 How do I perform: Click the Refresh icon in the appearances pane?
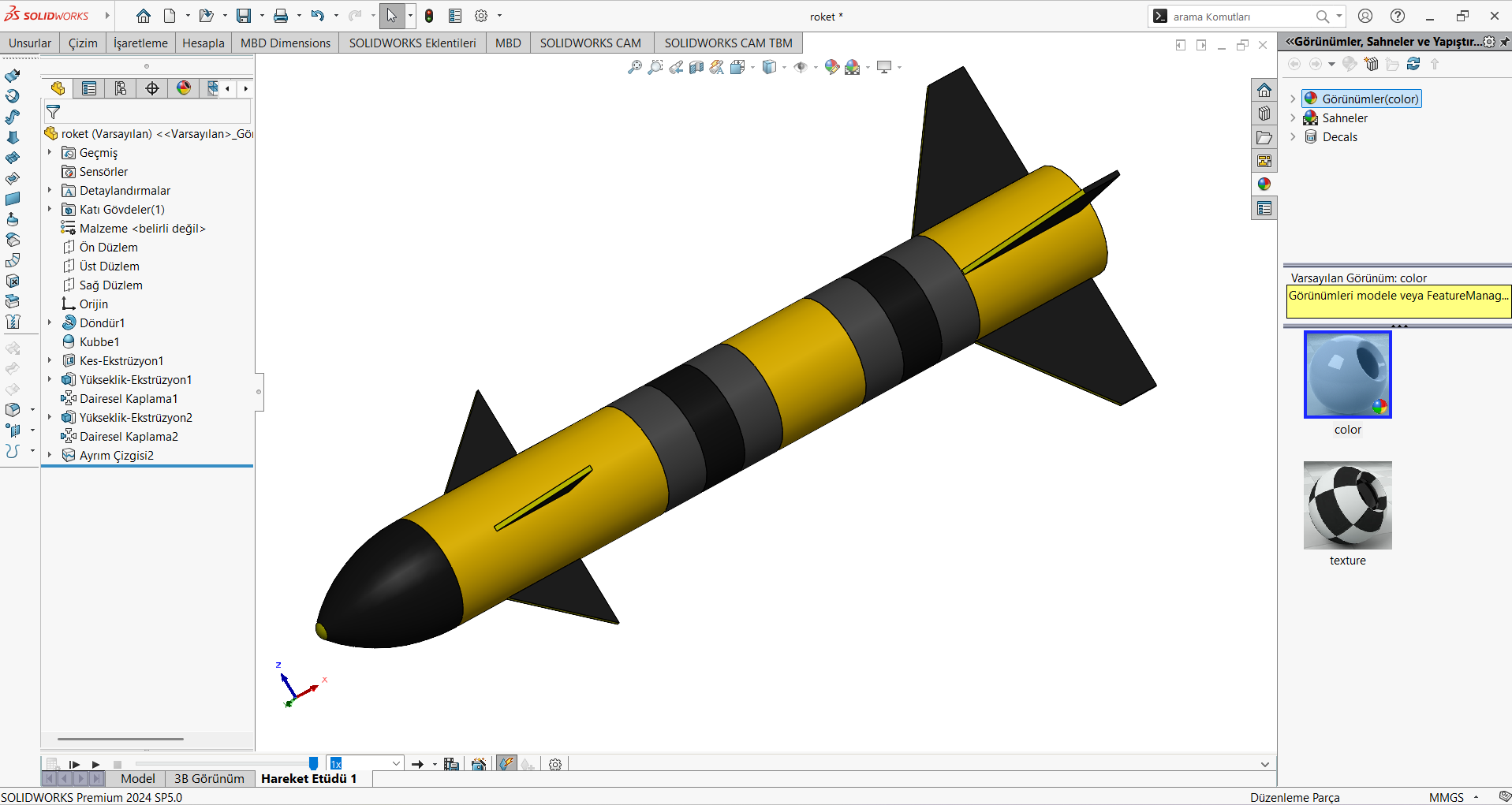pos(1413,64)
